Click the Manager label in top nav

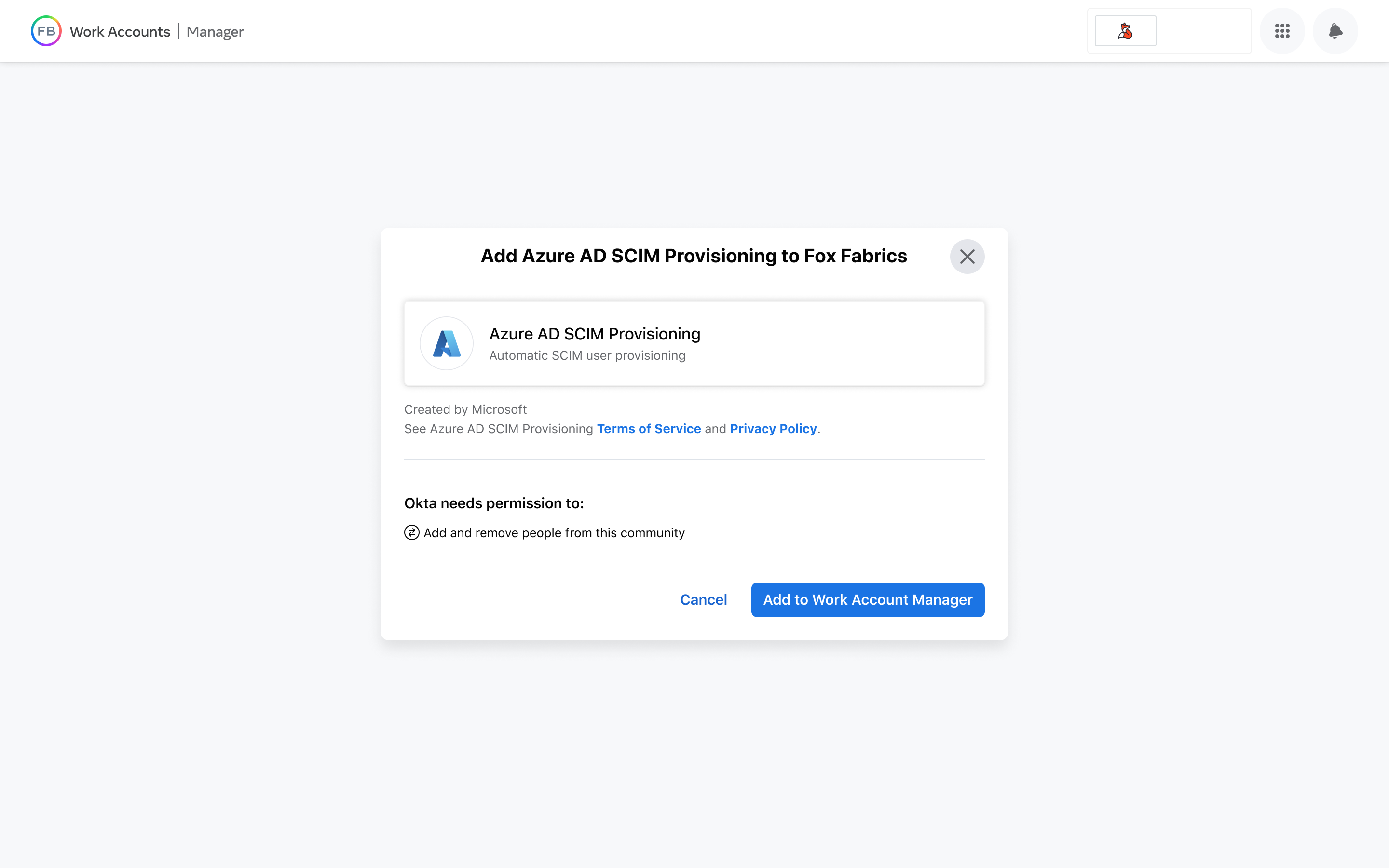pos(214,31)
